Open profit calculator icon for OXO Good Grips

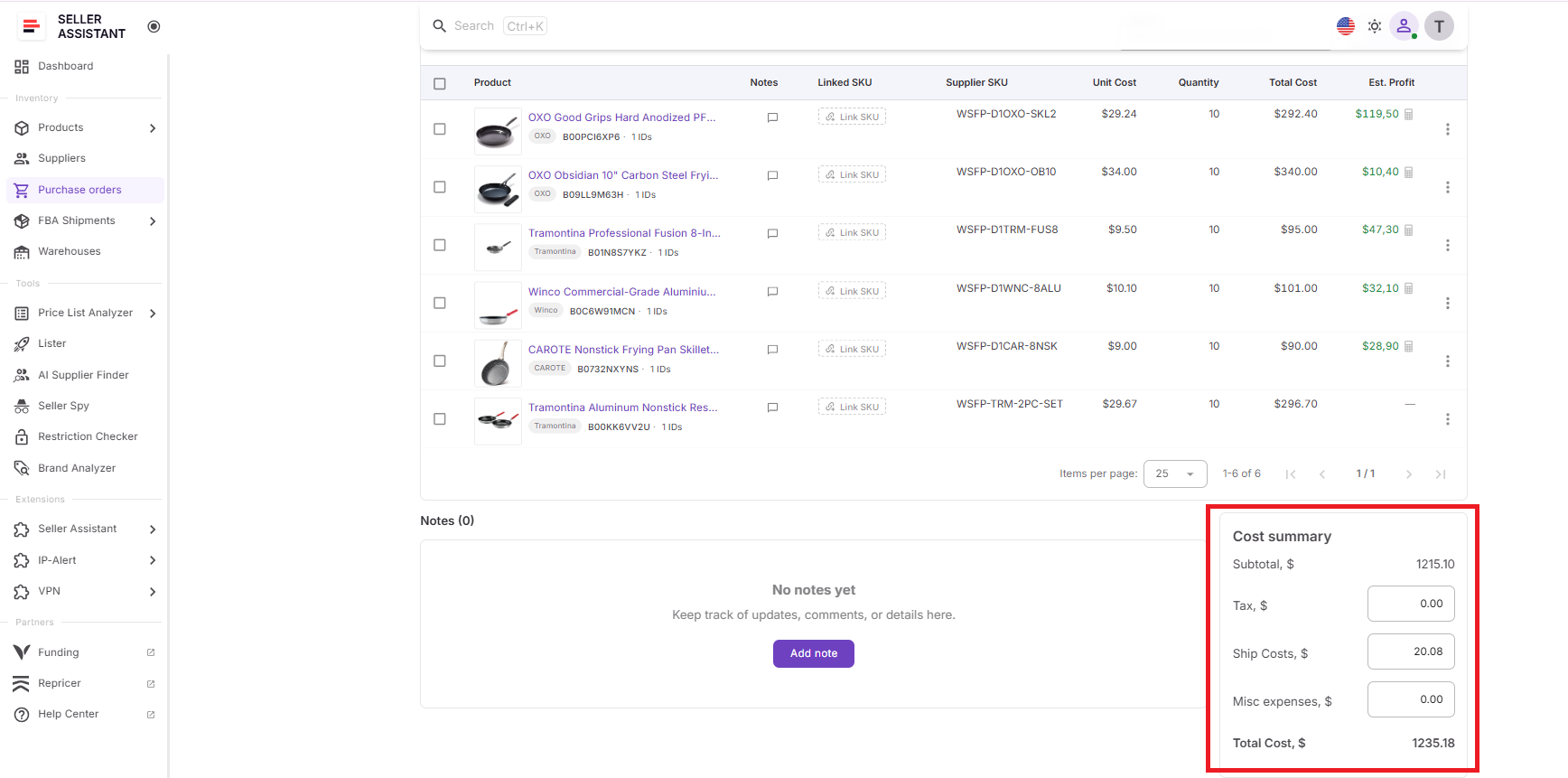1409,114
